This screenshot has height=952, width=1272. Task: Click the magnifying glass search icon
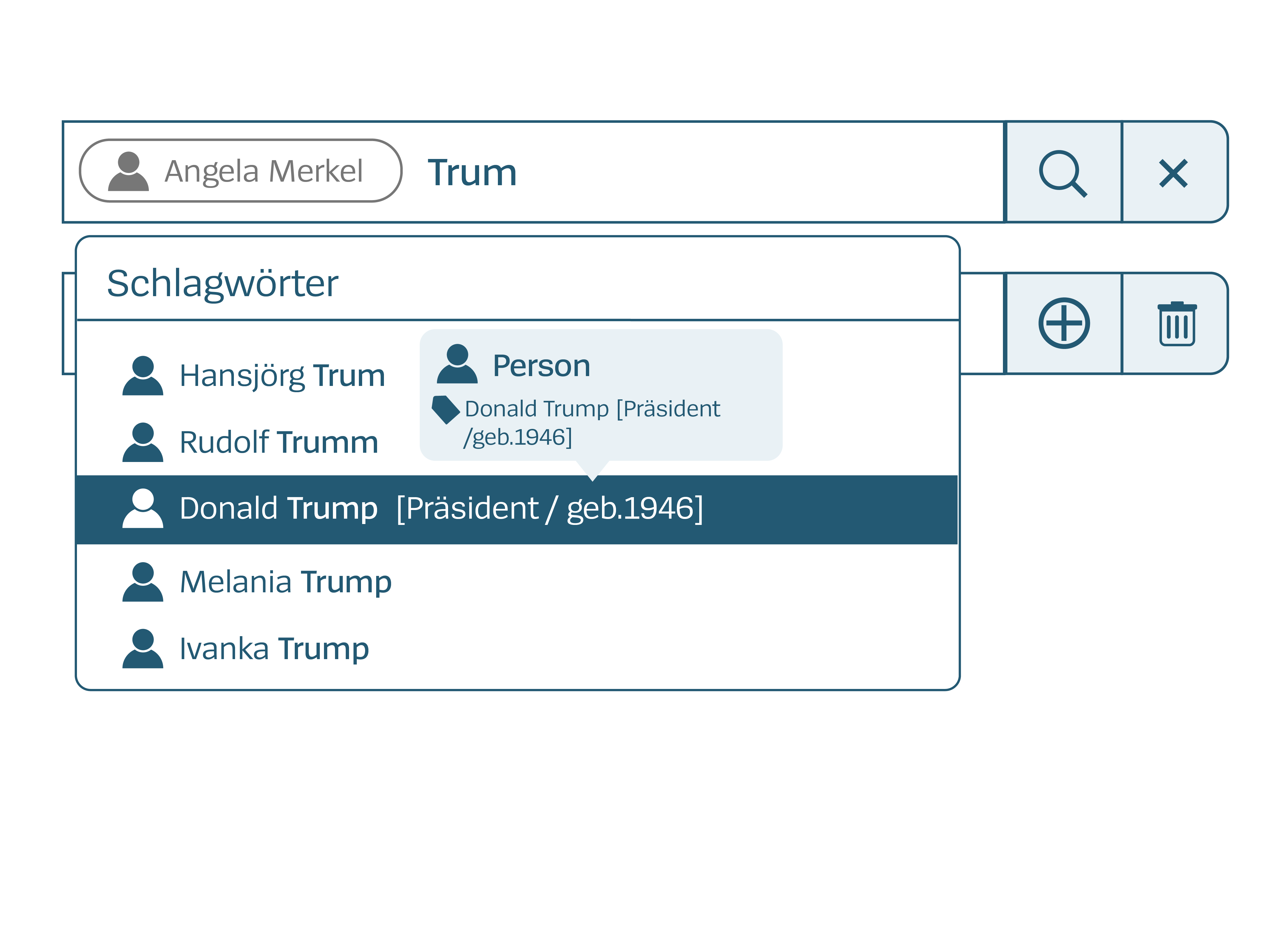[x=1063, y=172]
